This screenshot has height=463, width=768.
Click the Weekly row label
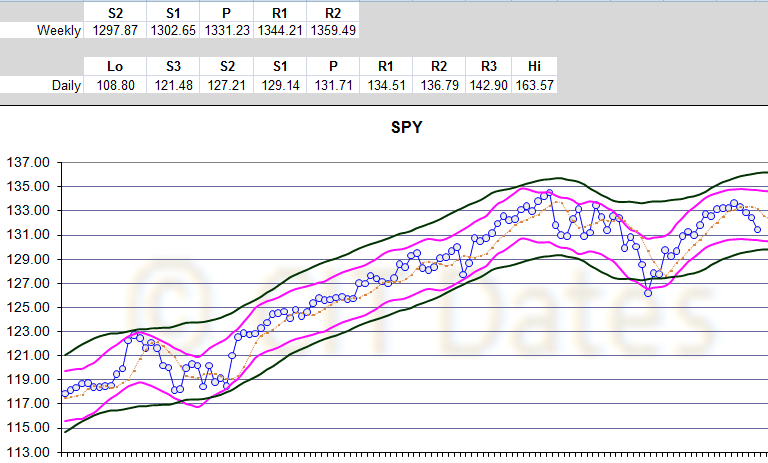59,30
